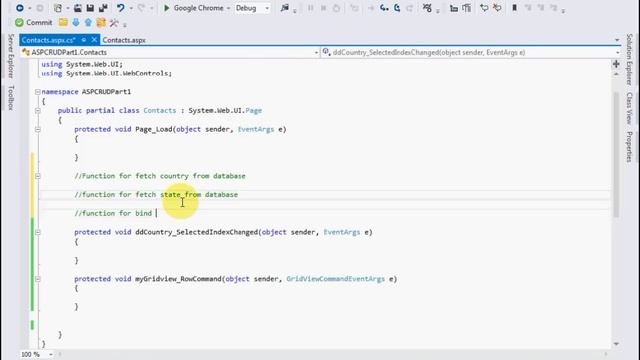Viewport: 640px width, 360px height.
Task: Click the Comment out selected lines icon
Action: coord(484,8)
